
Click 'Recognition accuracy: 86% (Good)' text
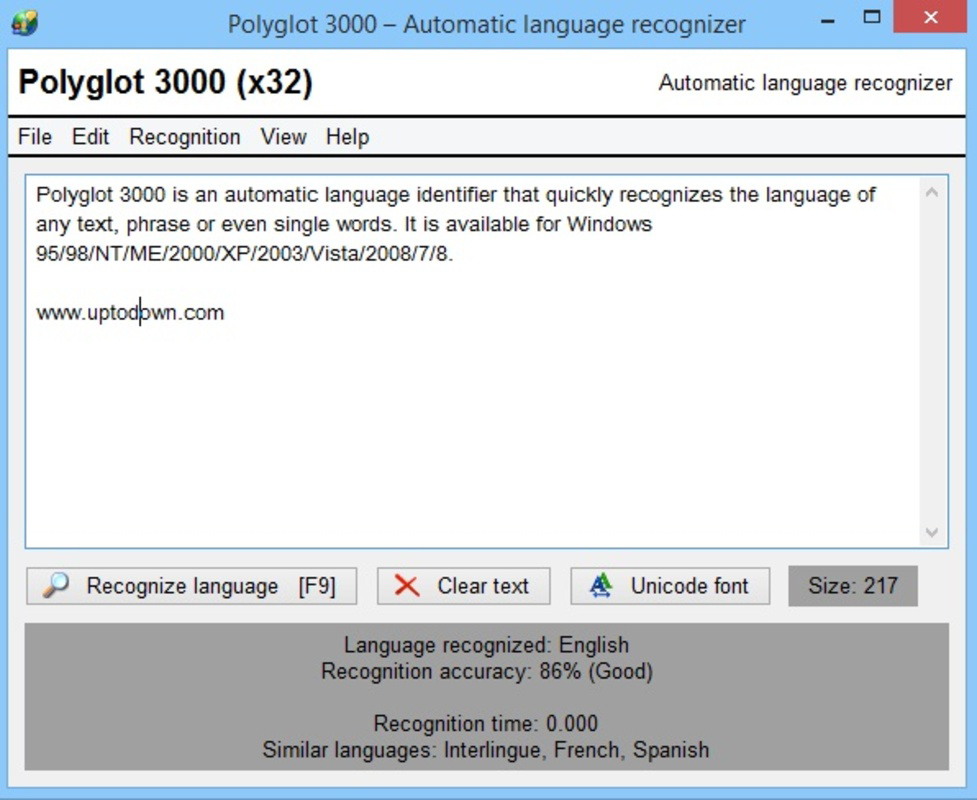click(x=487, y=672)
